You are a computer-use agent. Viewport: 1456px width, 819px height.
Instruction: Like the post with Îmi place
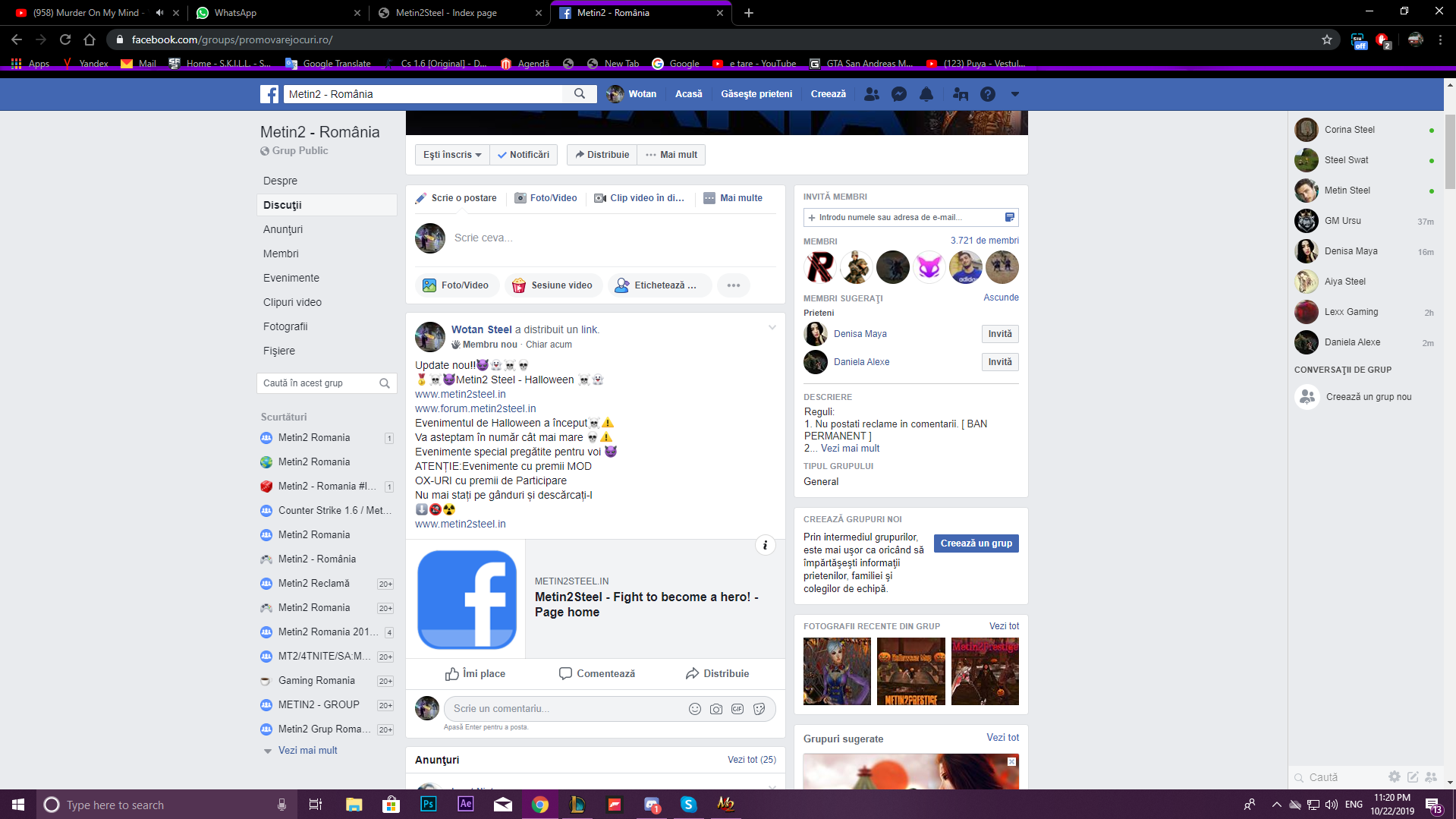coord(475,674)
